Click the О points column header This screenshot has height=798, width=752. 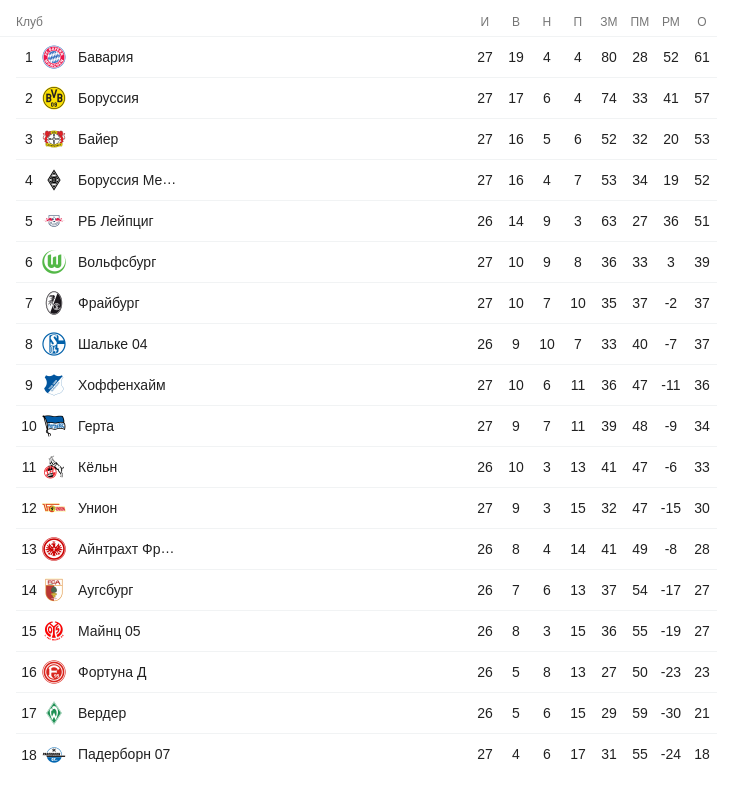coord(702,22)
